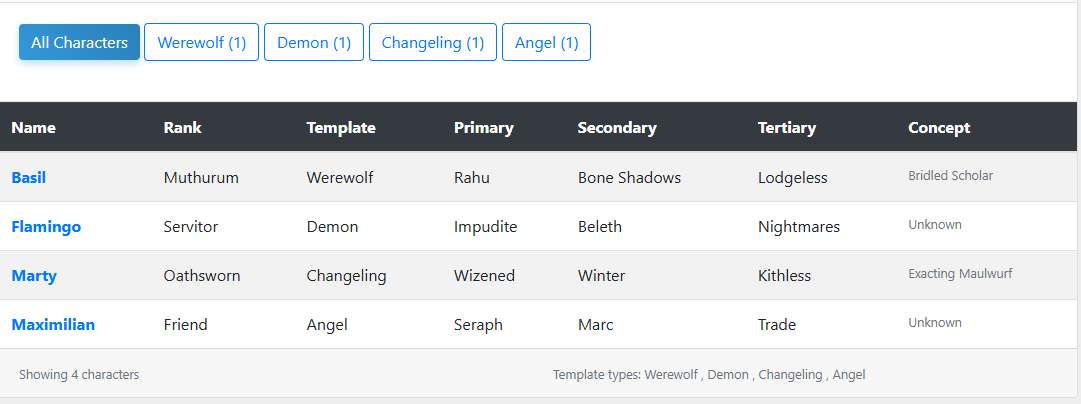This screenshot has height=404, width=1081.
Task: Open Marty's character link
Action: pyautogui.click(x=34, y=276)
